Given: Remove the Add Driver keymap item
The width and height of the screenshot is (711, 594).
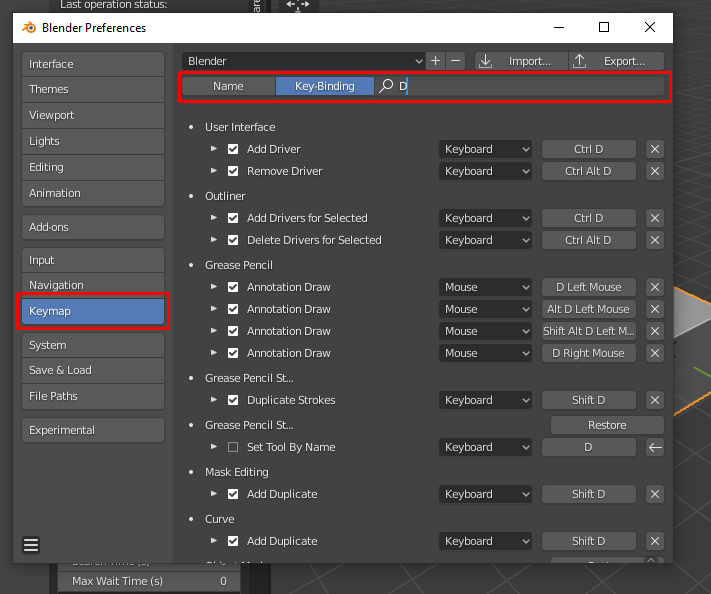Looking at the screenshot, I should tap(655, 149).
